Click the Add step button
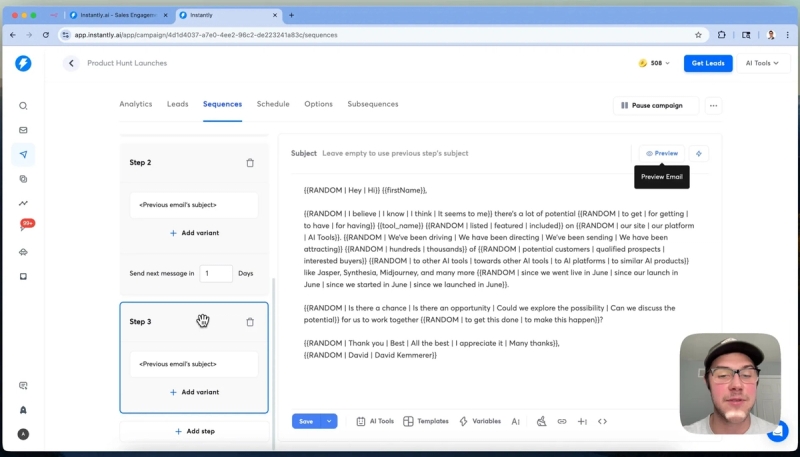 194,431
